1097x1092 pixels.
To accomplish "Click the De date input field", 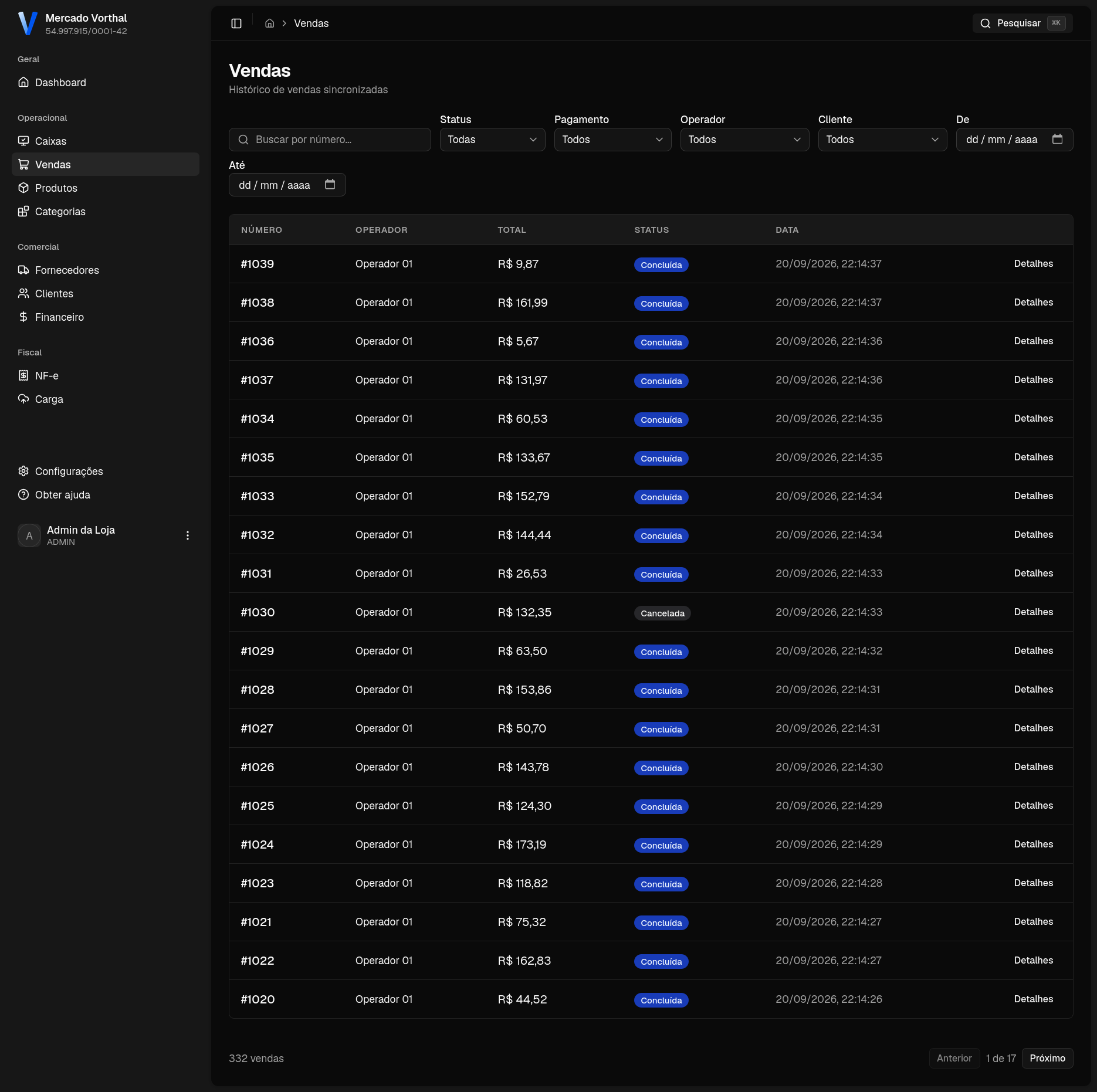I will (x=1015, y=140).
